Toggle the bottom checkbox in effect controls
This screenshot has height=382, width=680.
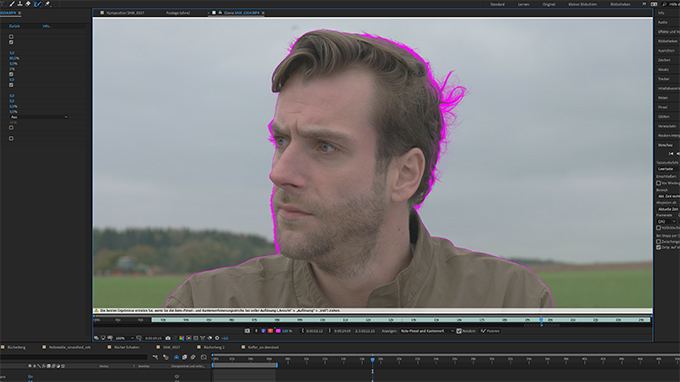click(x=11, y=139)
